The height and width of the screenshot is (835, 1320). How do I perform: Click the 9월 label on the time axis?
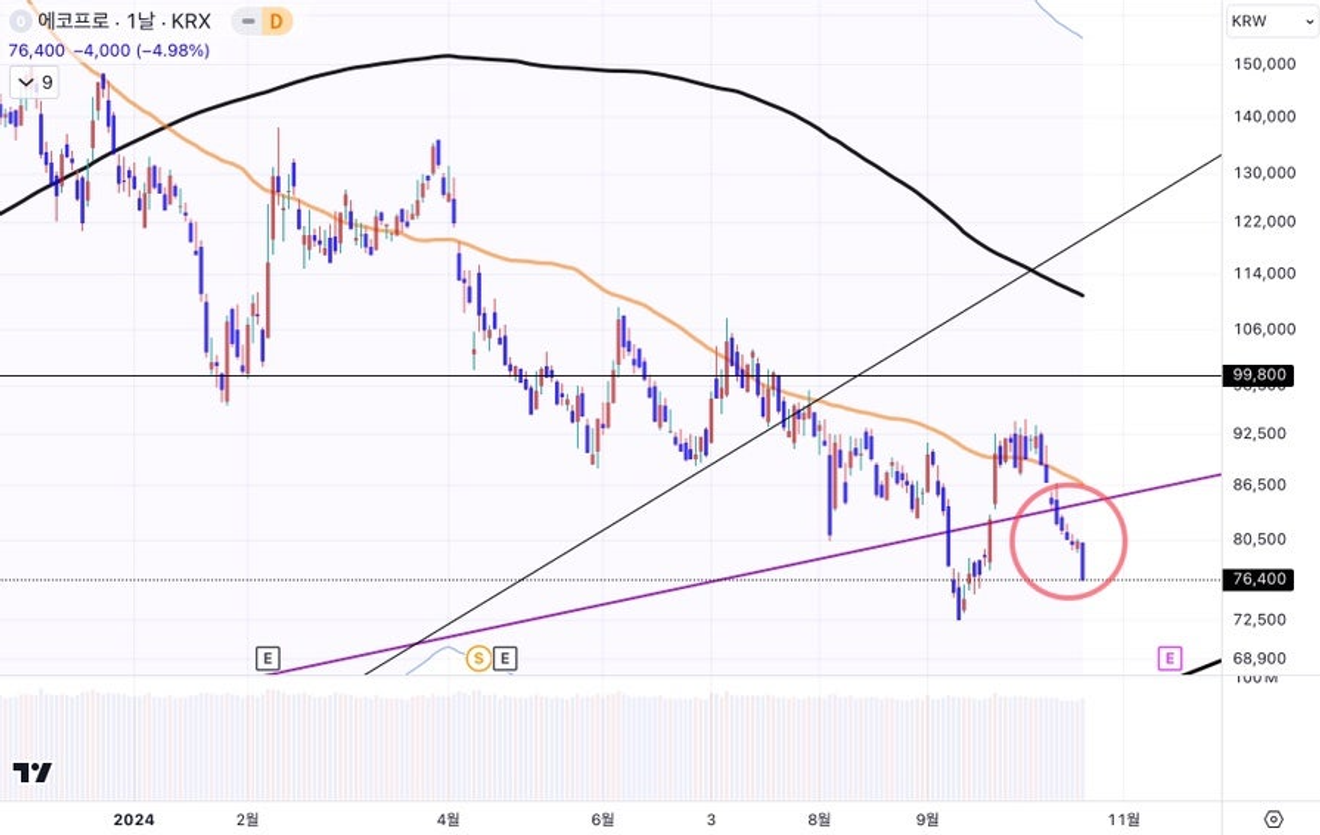[x=928, y=819]
